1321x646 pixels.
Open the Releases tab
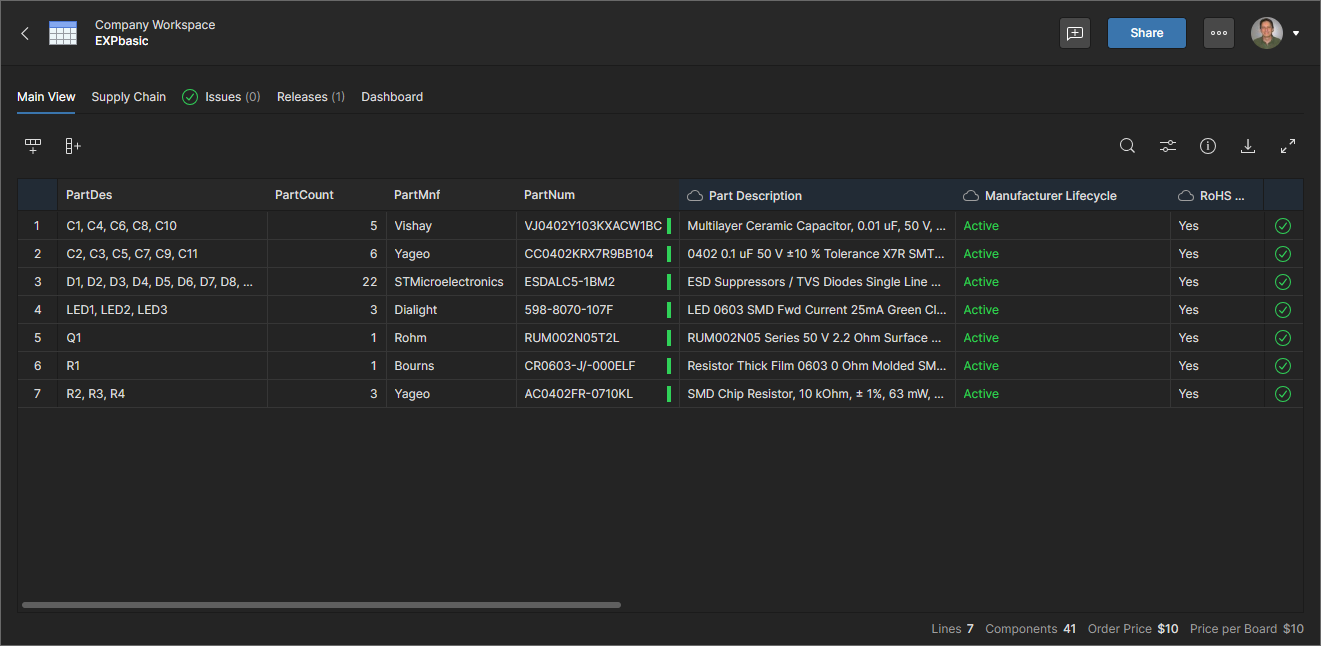click(310, 97)
